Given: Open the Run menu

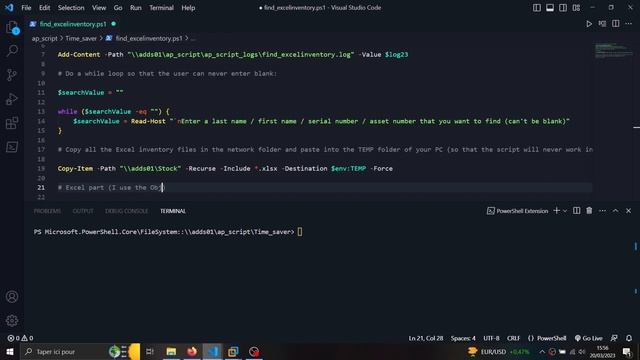Looking at the screenshot, I should (136, 8).
